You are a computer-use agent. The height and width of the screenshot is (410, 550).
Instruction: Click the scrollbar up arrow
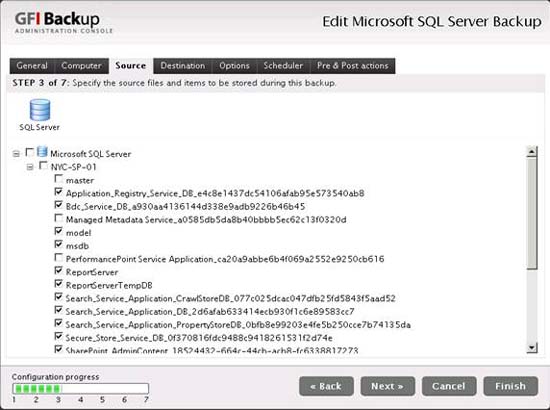point(532,152)
